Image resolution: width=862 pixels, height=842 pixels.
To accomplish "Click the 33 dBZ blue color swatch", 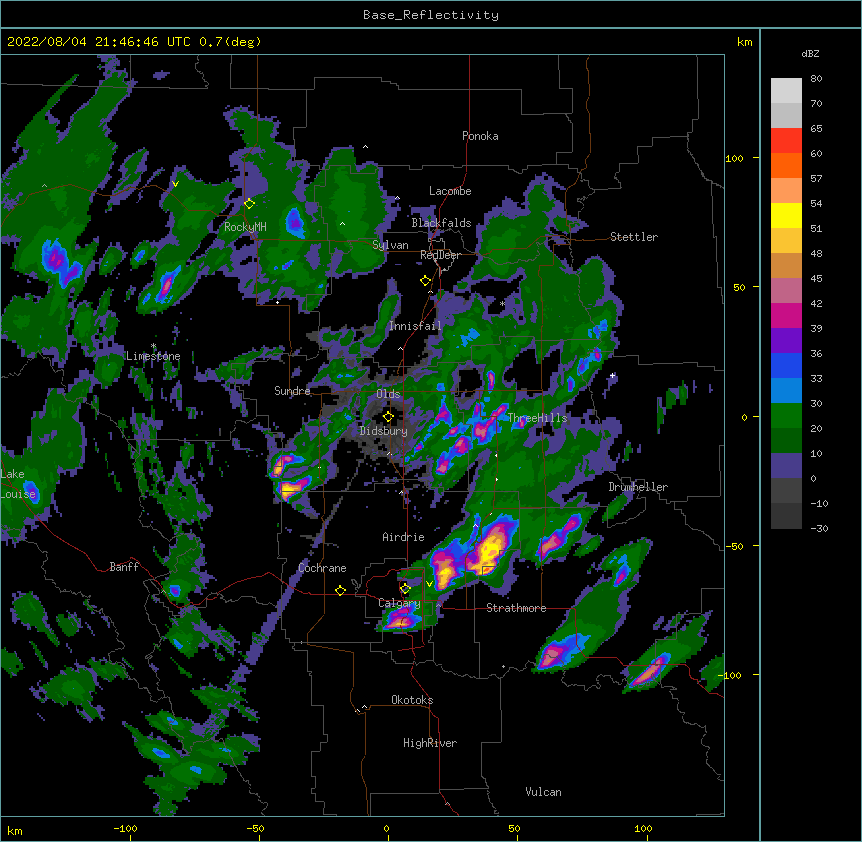I will [786, 391].
